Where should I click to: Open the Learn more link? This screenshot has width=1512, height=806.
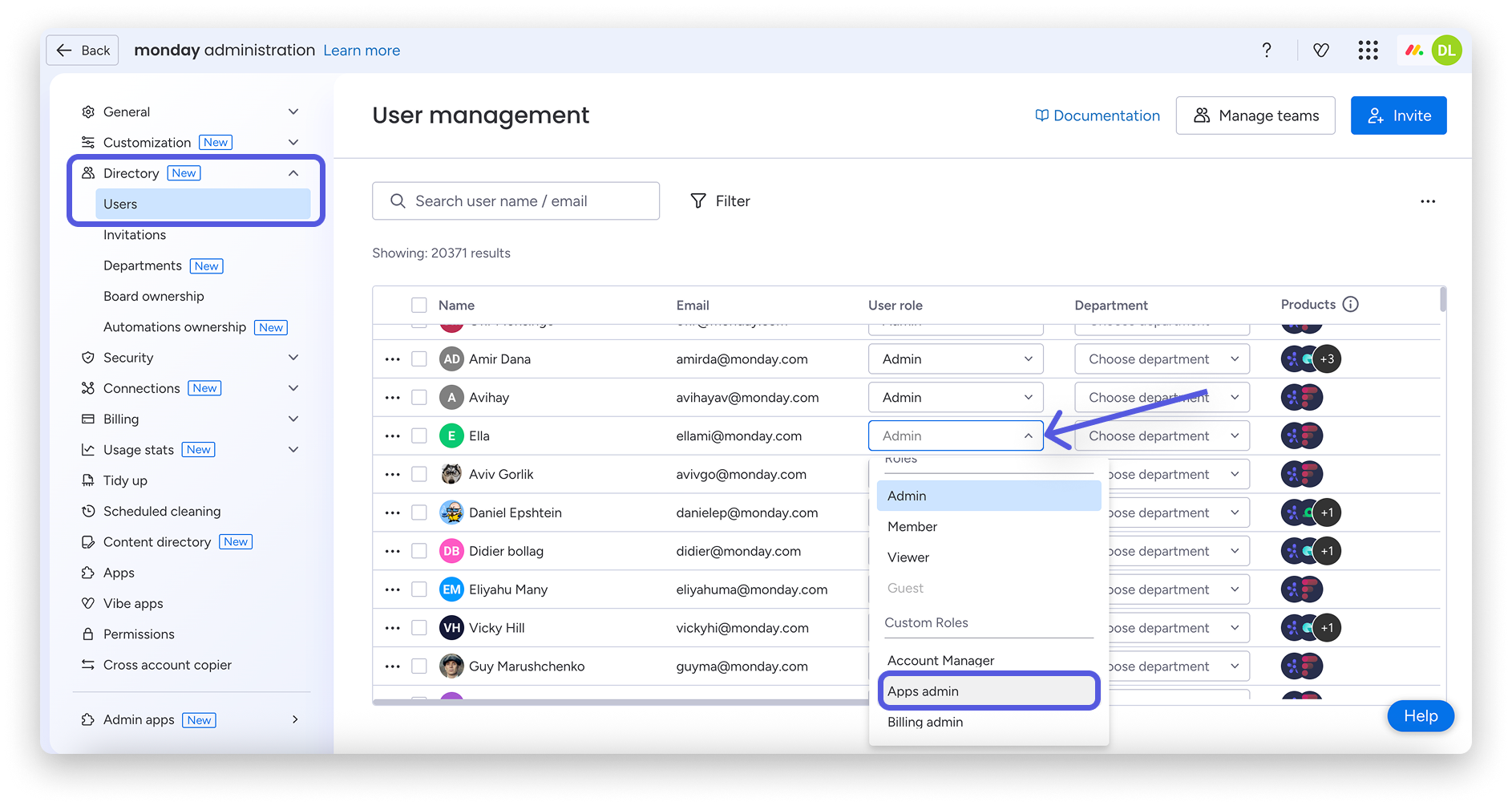[x=362, y=51]
